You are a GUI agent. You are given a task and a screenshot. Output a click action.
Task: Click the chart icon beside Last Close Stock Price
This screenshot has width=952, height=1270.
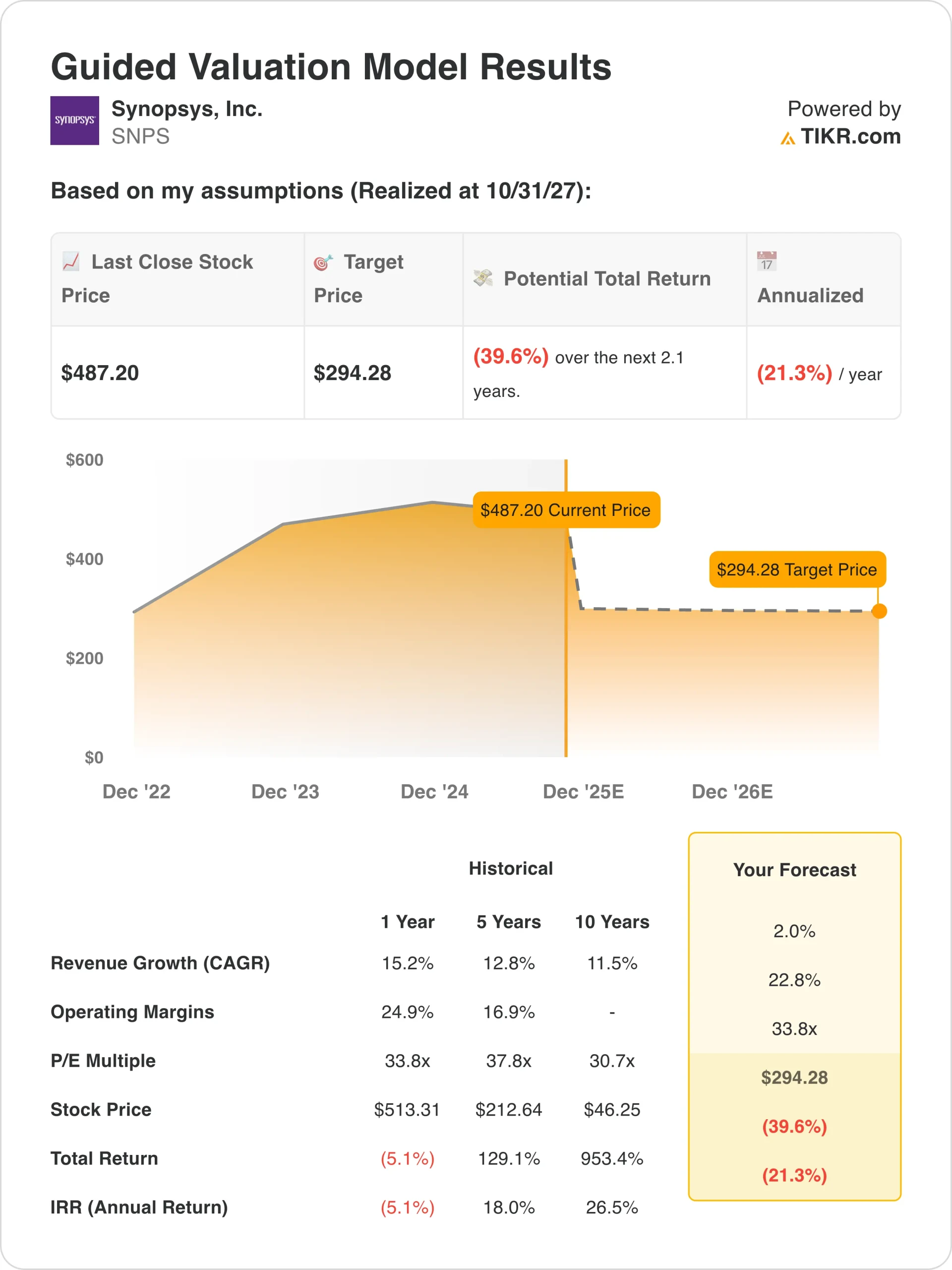pos(71,261)
